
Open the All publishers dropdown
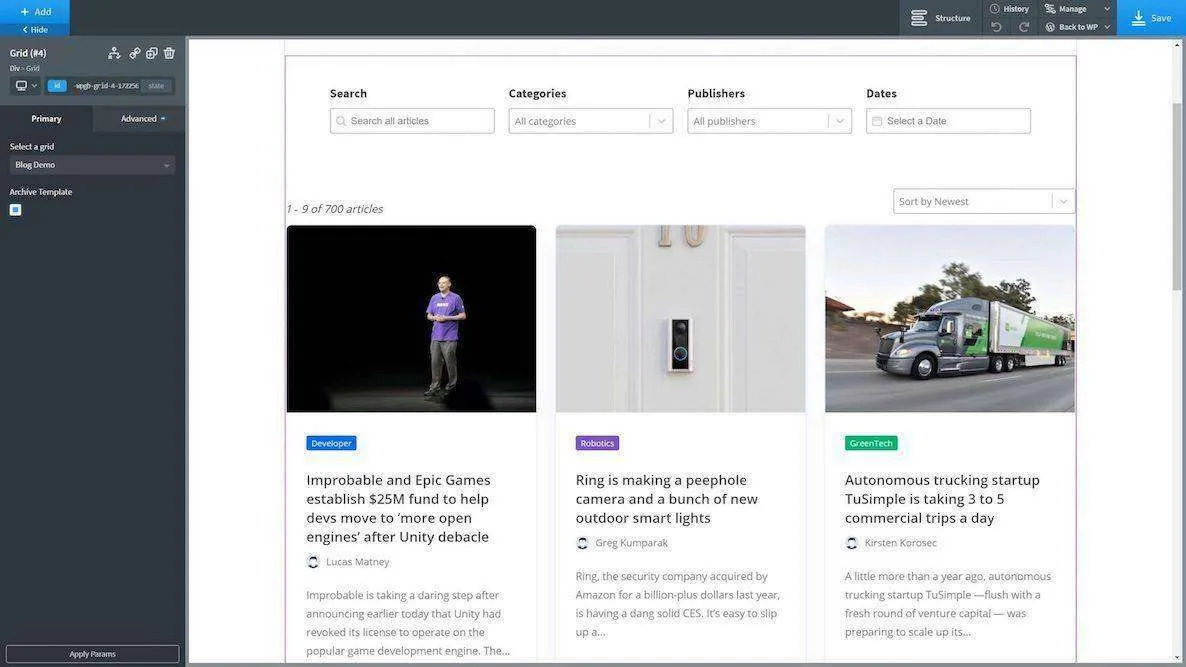769,121
